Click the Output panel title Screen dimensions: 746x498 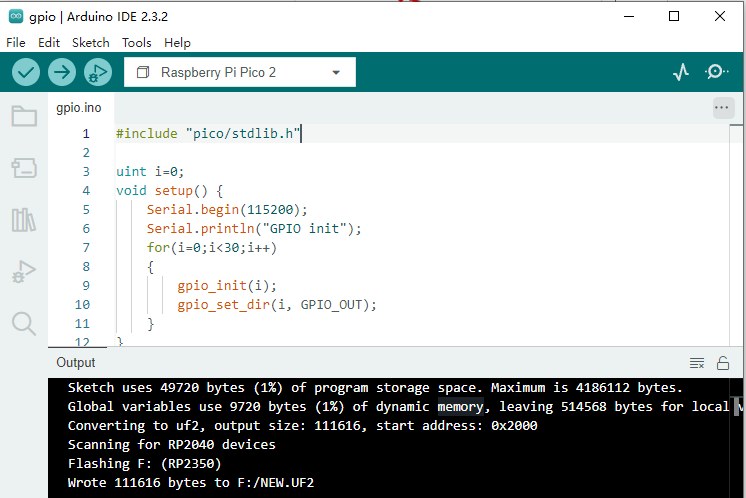[x=76, y=362]
